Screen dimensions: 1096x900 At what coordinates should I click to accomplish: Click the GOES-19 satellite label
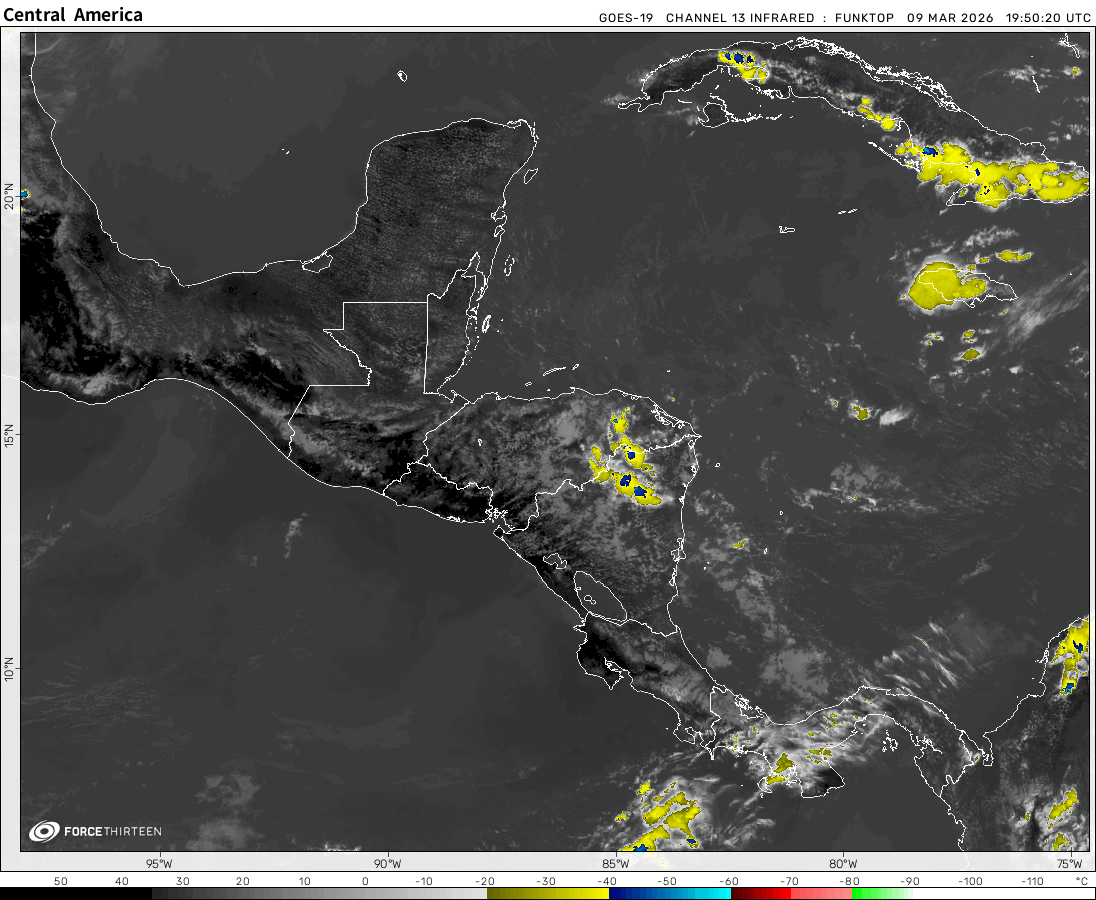pos(625,18)
